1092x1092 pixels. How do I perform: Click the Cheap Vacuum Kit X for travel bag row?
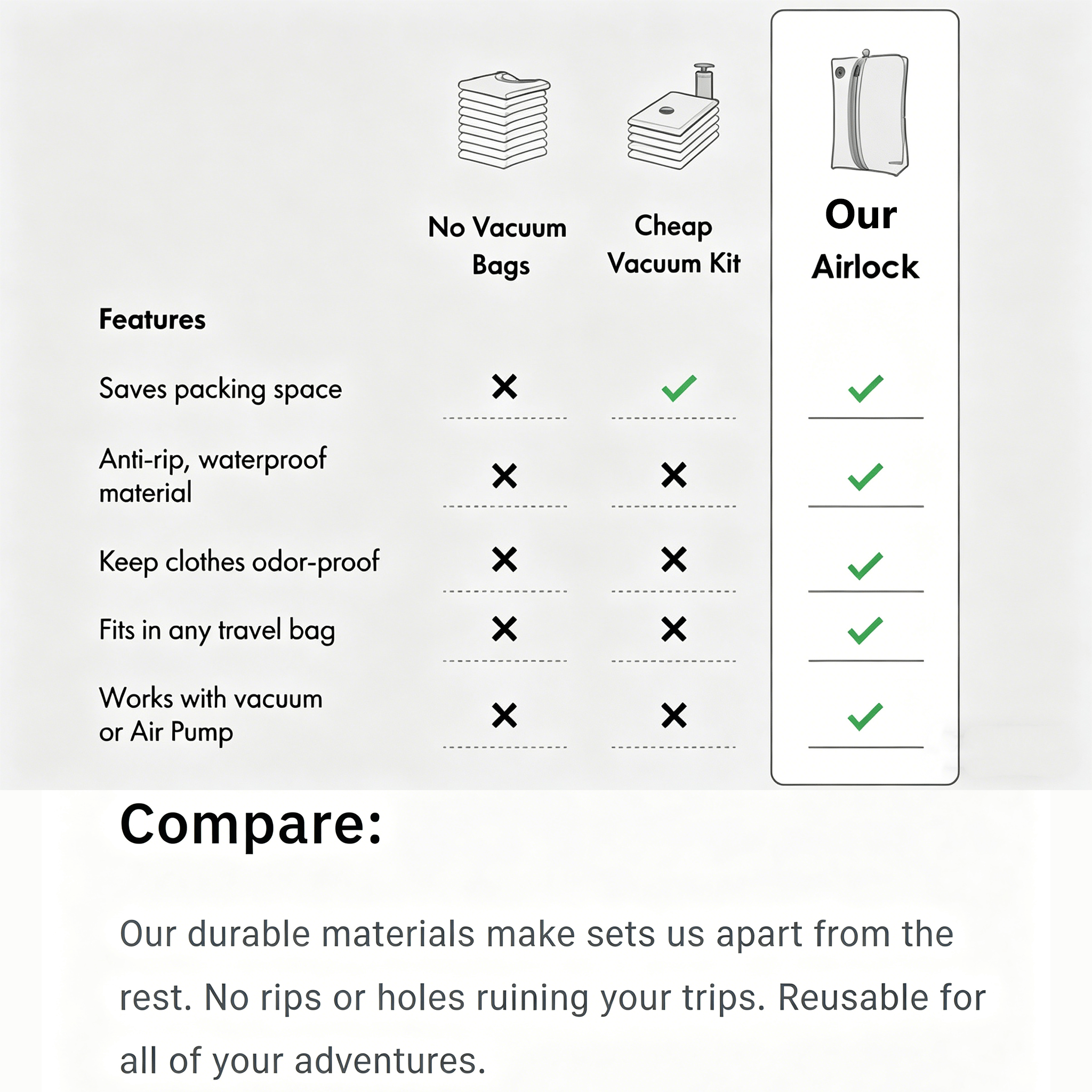click(674, 629)
